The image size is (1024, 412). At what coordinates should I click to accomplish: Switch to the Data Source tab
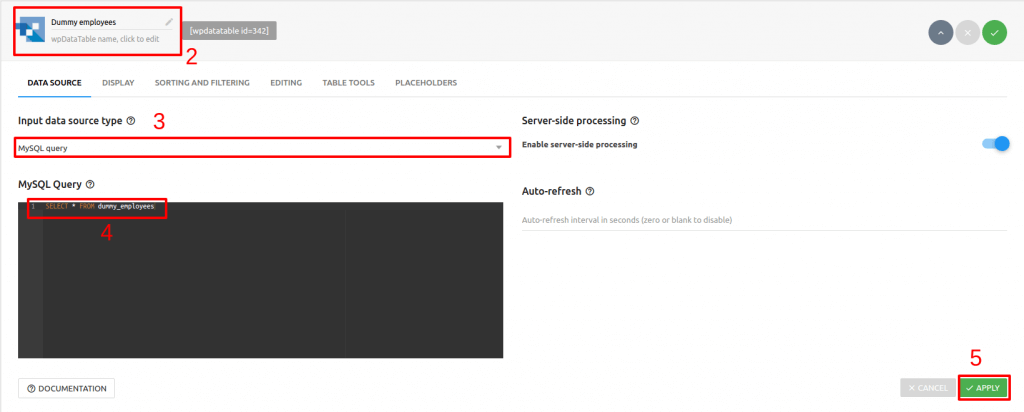tap(54, 83)
